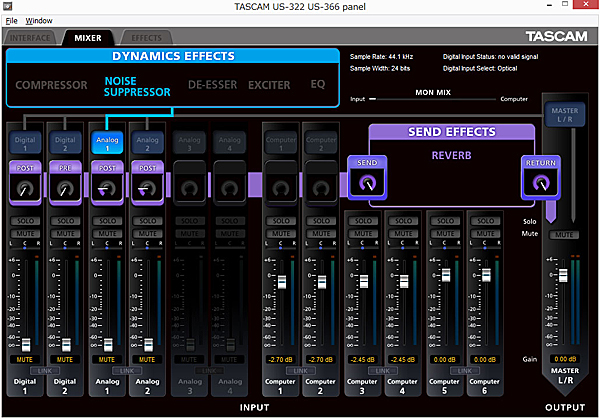This screenshot has height=419, width=600.
Task: Select the Analog 2 channel effect button
Action: [x=147, y=143]
